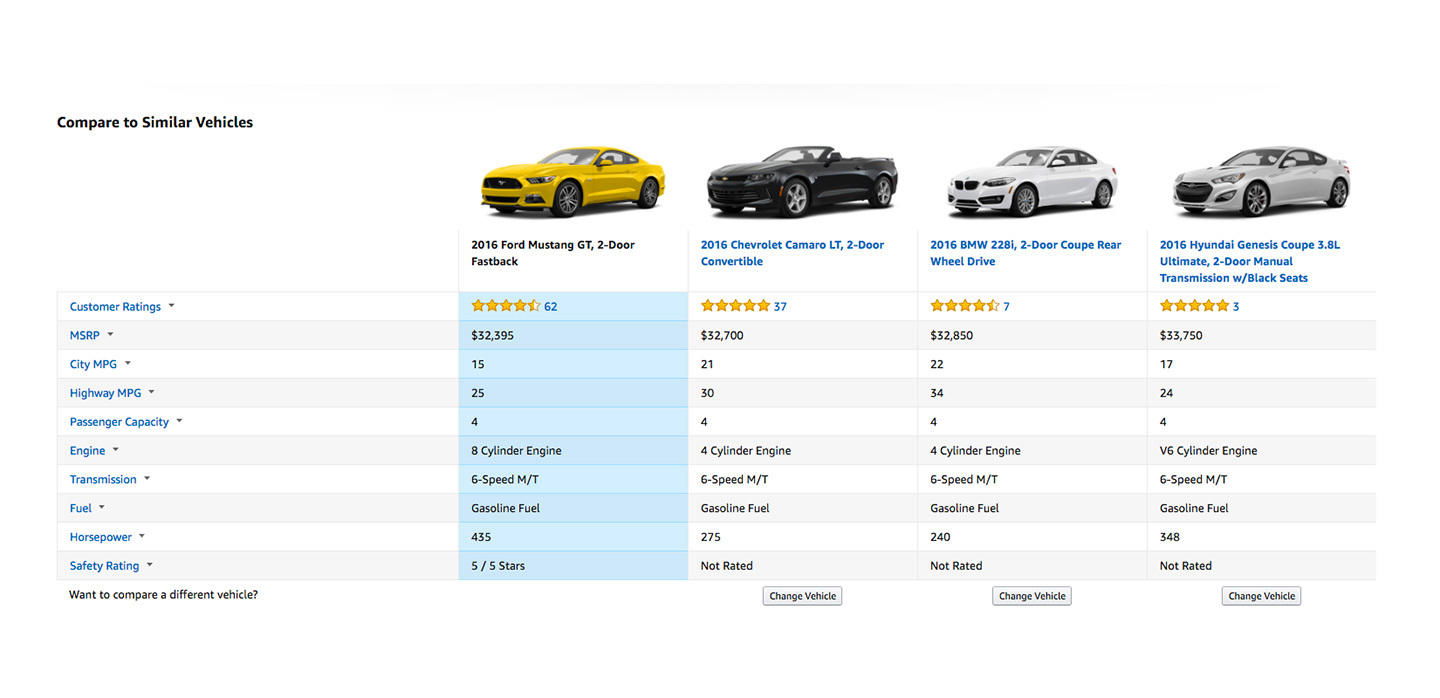
Task: Click the Highway MPG value 34
Action: coord(937,393)
